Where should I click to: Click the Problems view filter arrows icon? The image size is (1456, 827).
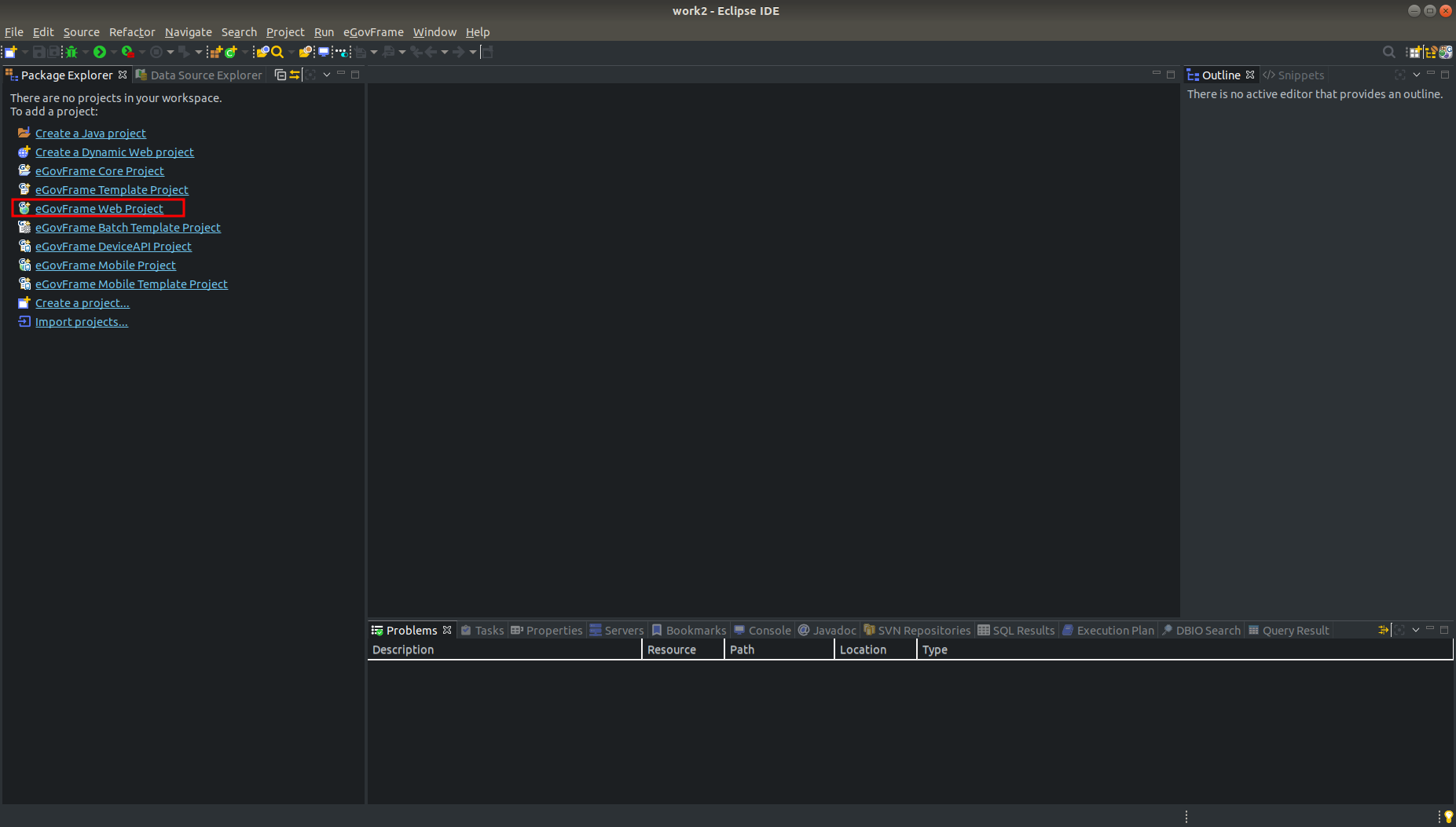click(1384, 630)
